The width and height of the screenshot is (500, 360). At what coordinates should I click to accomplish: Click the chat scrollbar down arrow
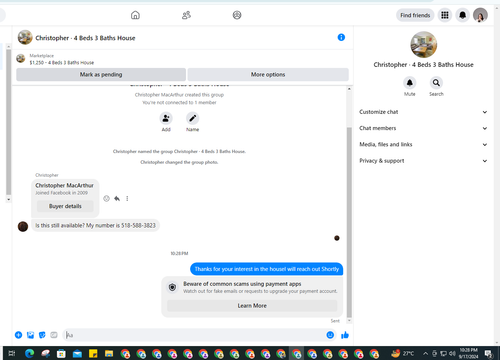point(349,321)
